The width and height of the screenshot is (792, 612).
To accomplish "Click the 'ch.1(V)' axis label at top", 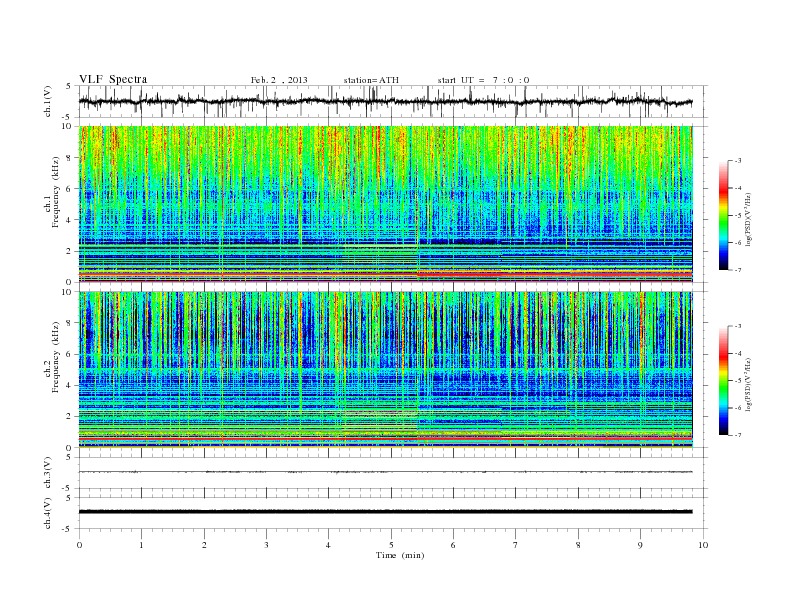I will [x=48, y=101].
